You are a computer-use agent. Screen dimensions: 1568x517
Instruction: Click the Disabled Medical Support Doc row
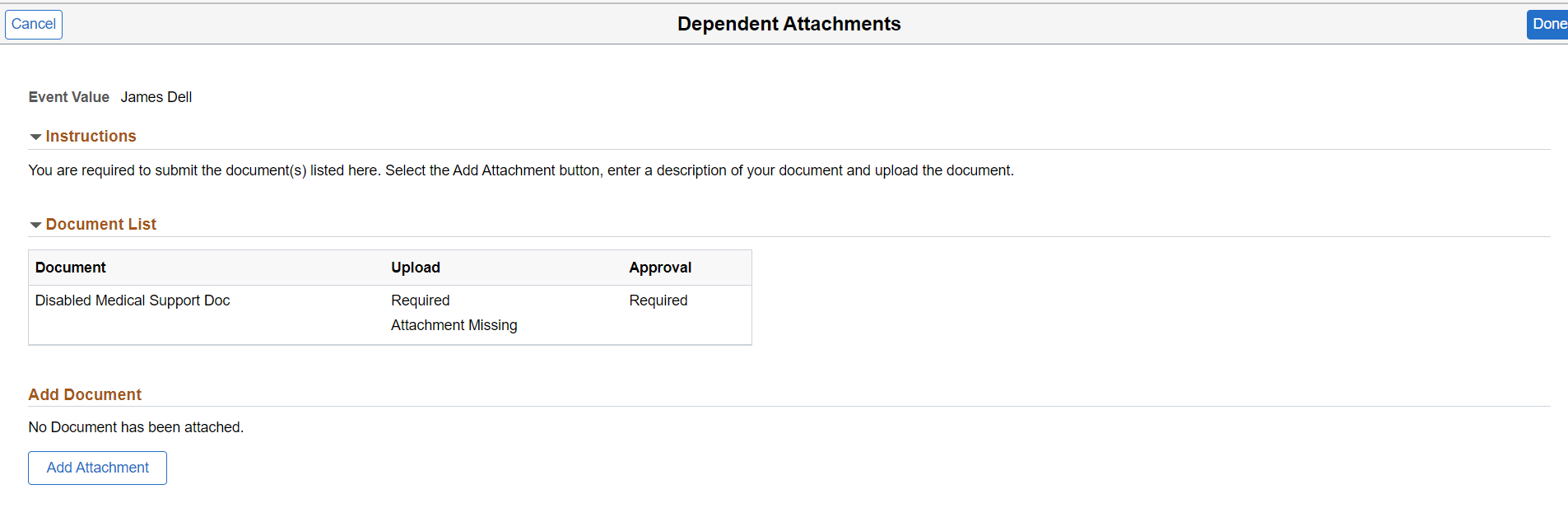pos(133,300)
